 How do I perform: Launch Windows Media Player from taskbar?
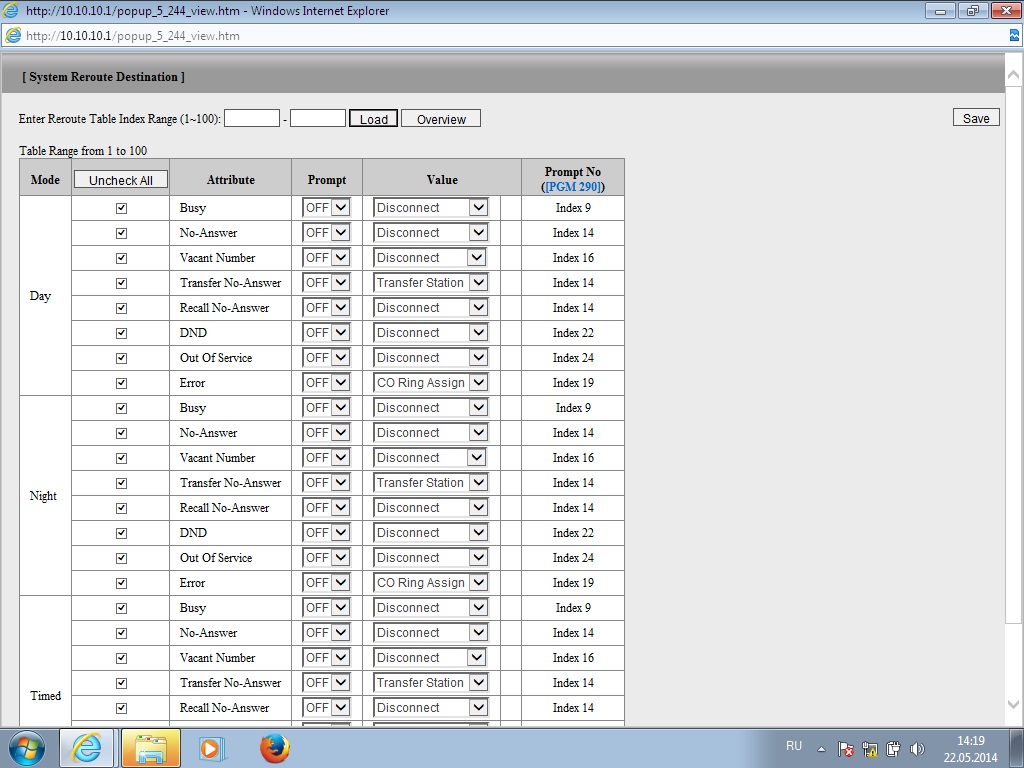(211, 748)
